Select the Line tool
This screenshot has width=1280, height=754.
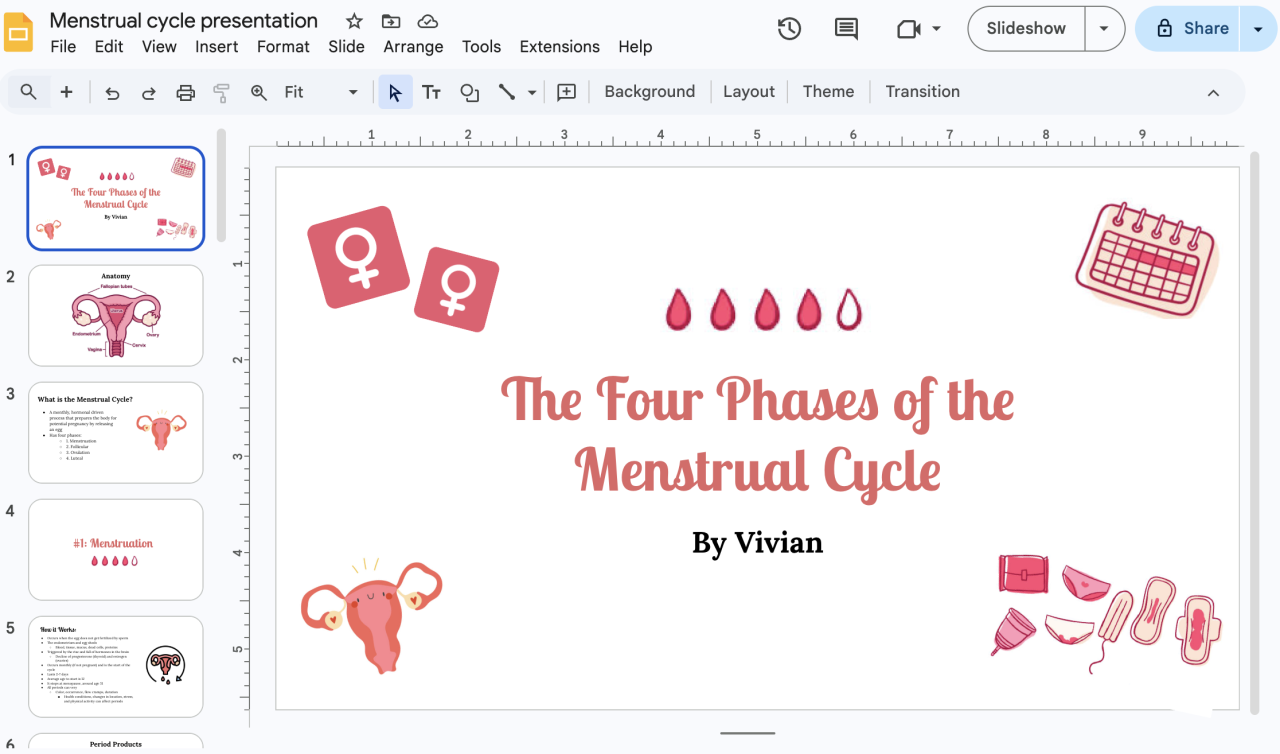(x=507, y=92)
